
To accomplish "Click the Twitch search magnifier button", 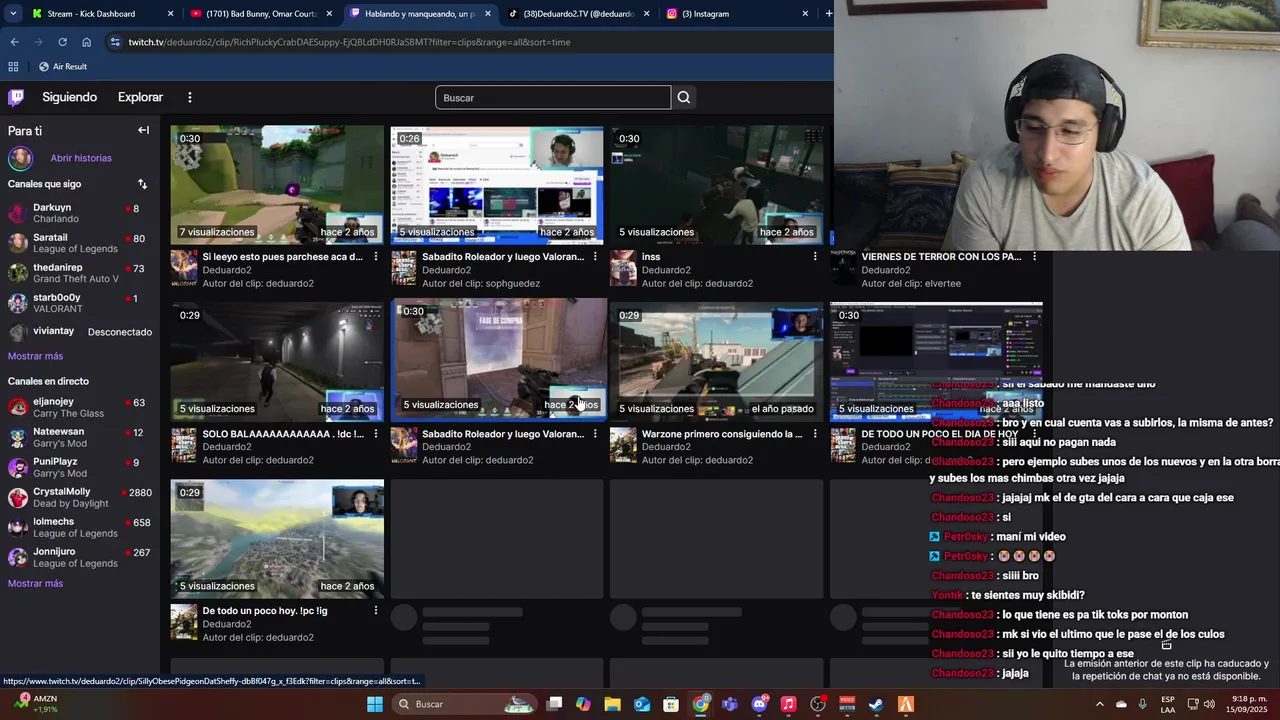I will coord(684,98).
